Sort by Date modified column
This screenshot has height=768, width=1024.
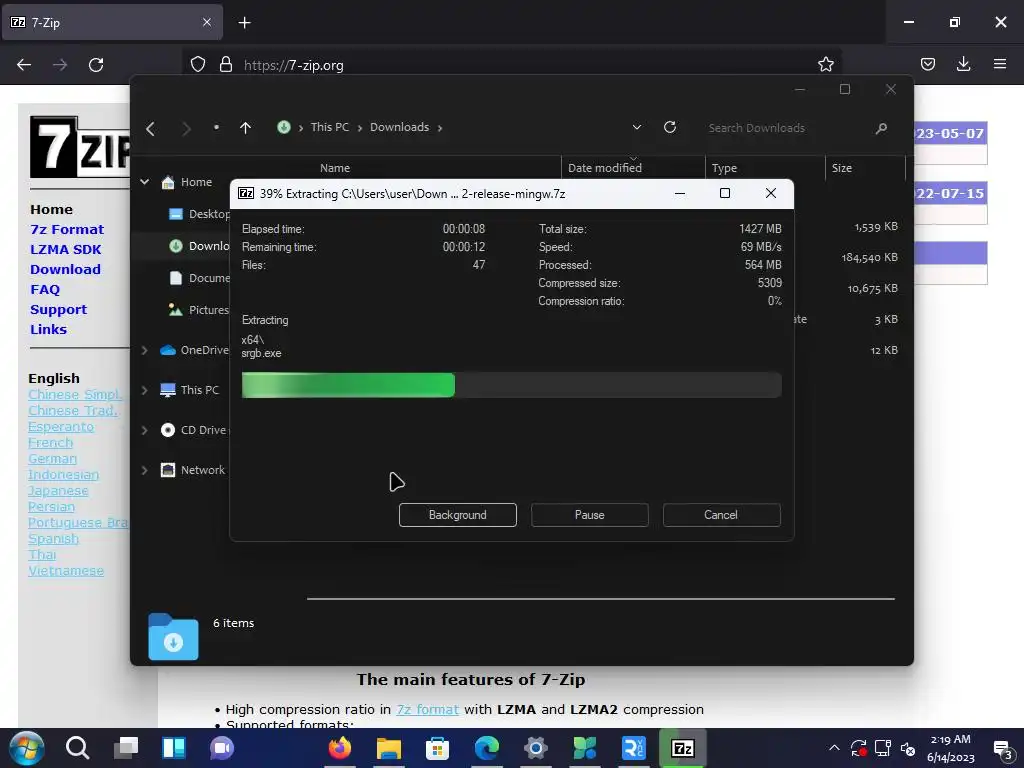[x=605, y=168]
